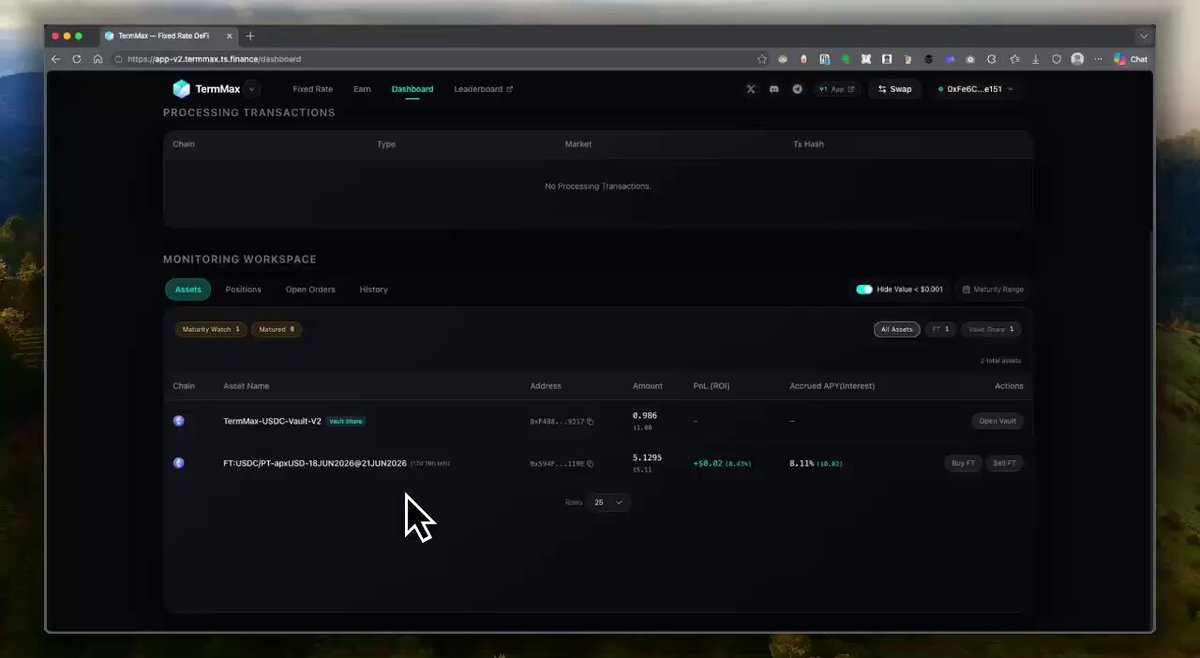1200x658 pixels.
Task: Switch to the Open Orders tab
Action: click(x=310, y=289)
